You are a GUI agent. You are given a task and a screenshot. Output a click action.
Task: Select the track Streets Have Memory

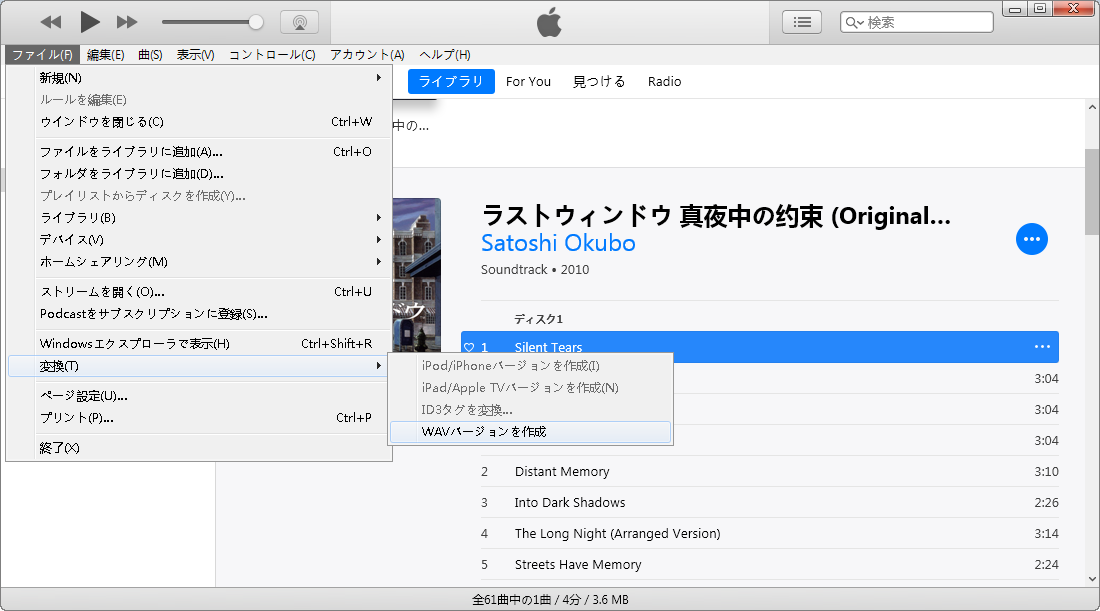coord(770,564)
